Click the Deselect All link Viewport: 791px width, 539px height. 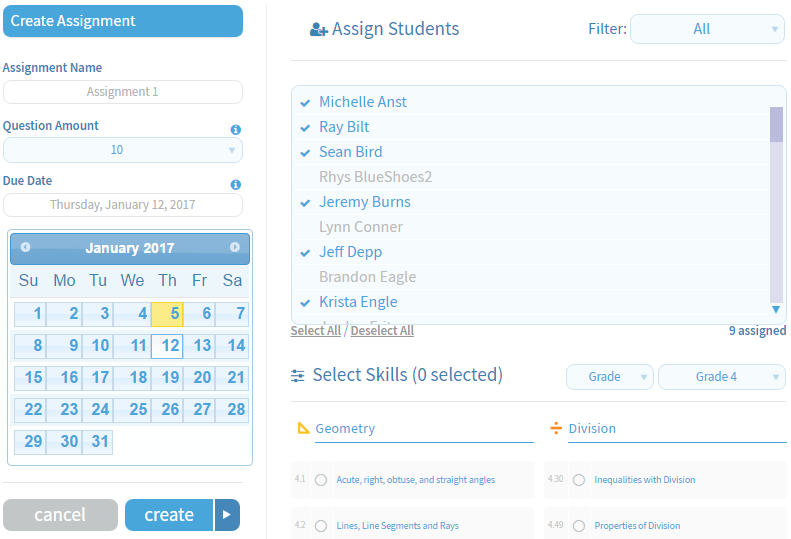[x=382, y=331]
